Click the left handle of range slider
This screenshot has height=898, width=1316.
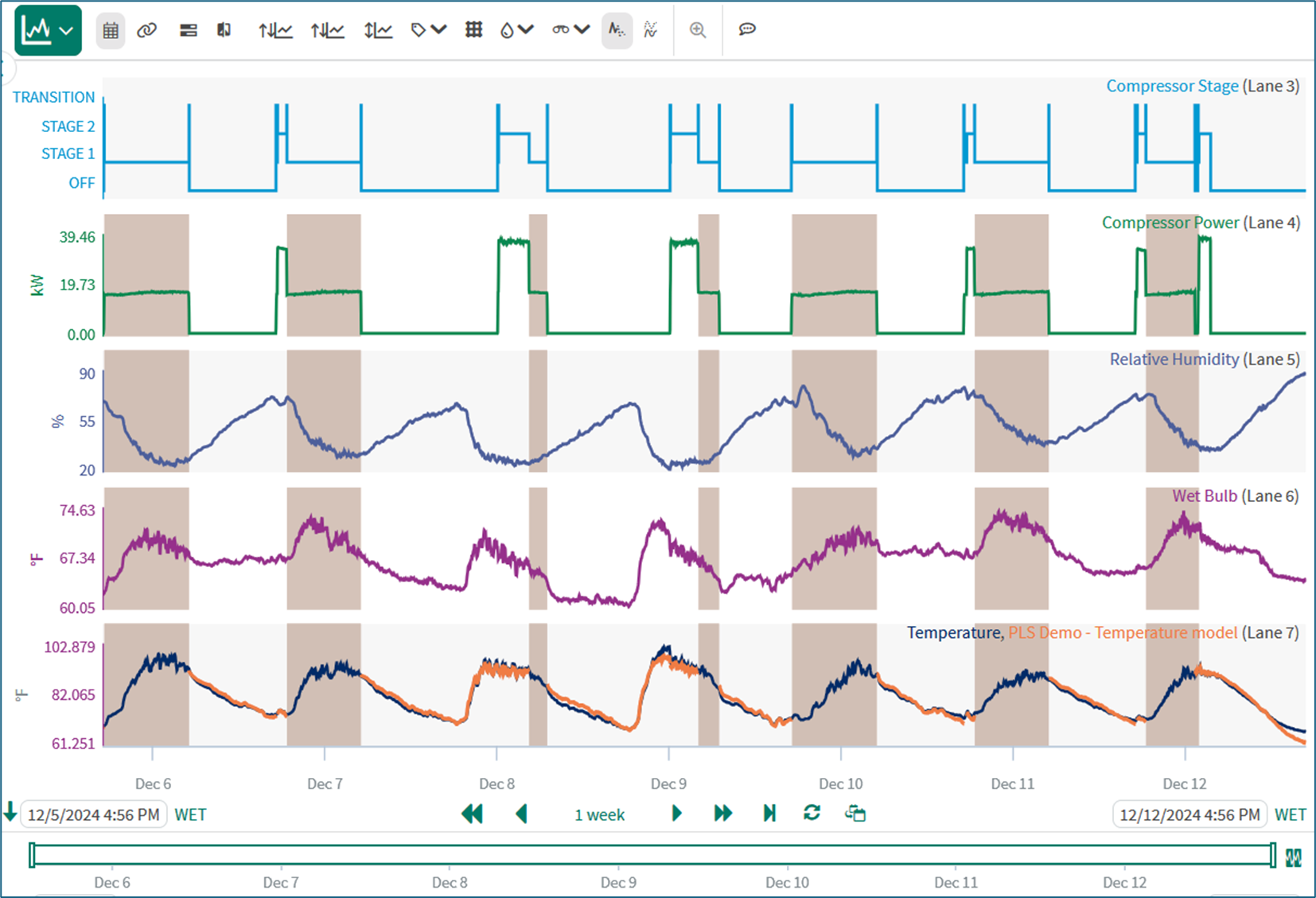pyautogui.click(x=32, y=855)
